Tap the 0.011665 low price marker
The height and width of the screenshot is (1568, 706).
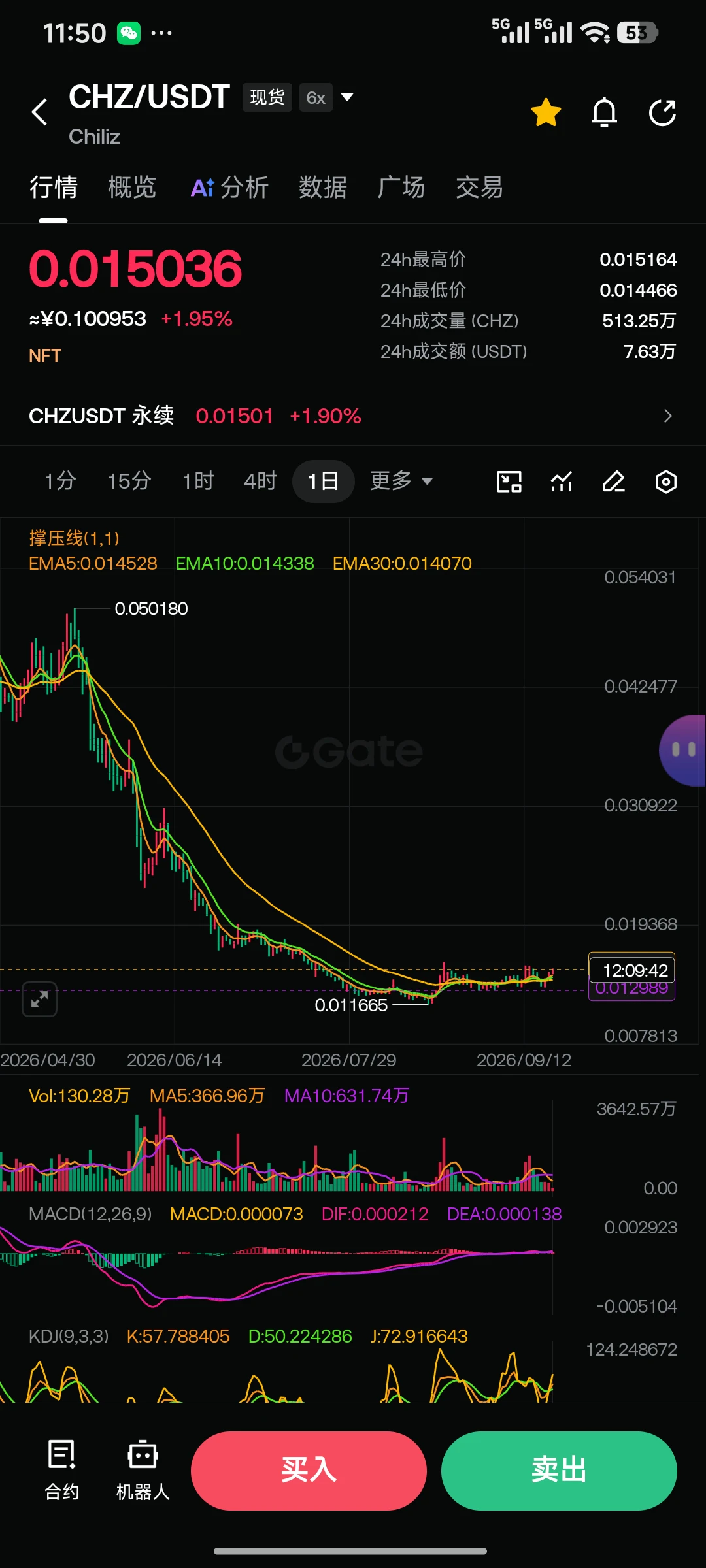pos(351,1005)
